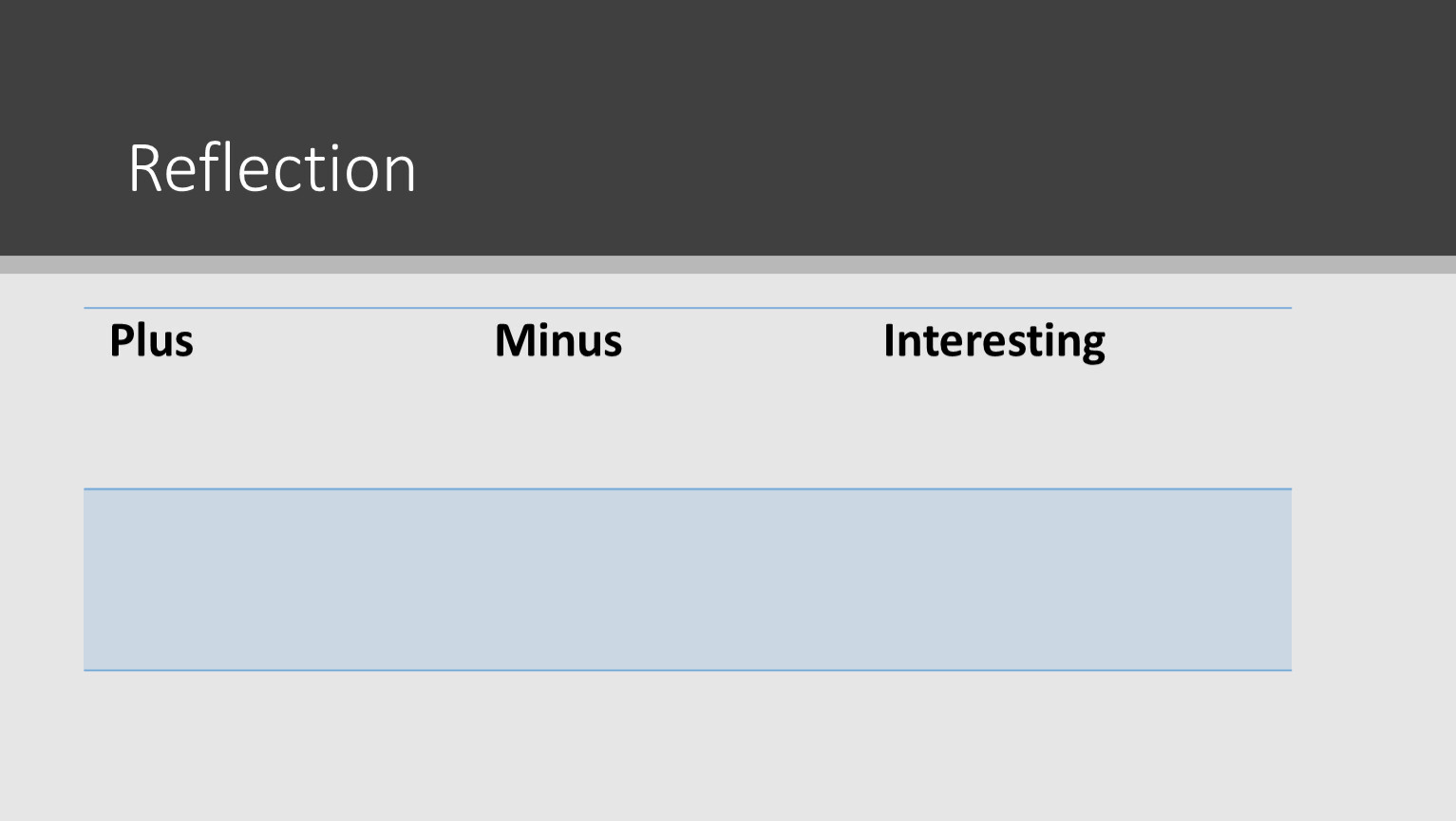Select the "Interesting" table header text
1456x821 pixels.
993,340
